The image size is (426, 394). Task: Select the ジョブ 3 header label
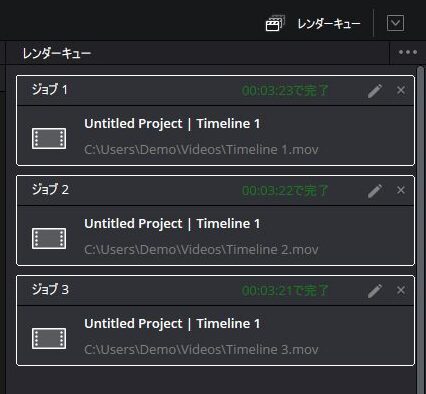[x=50, y=289]
